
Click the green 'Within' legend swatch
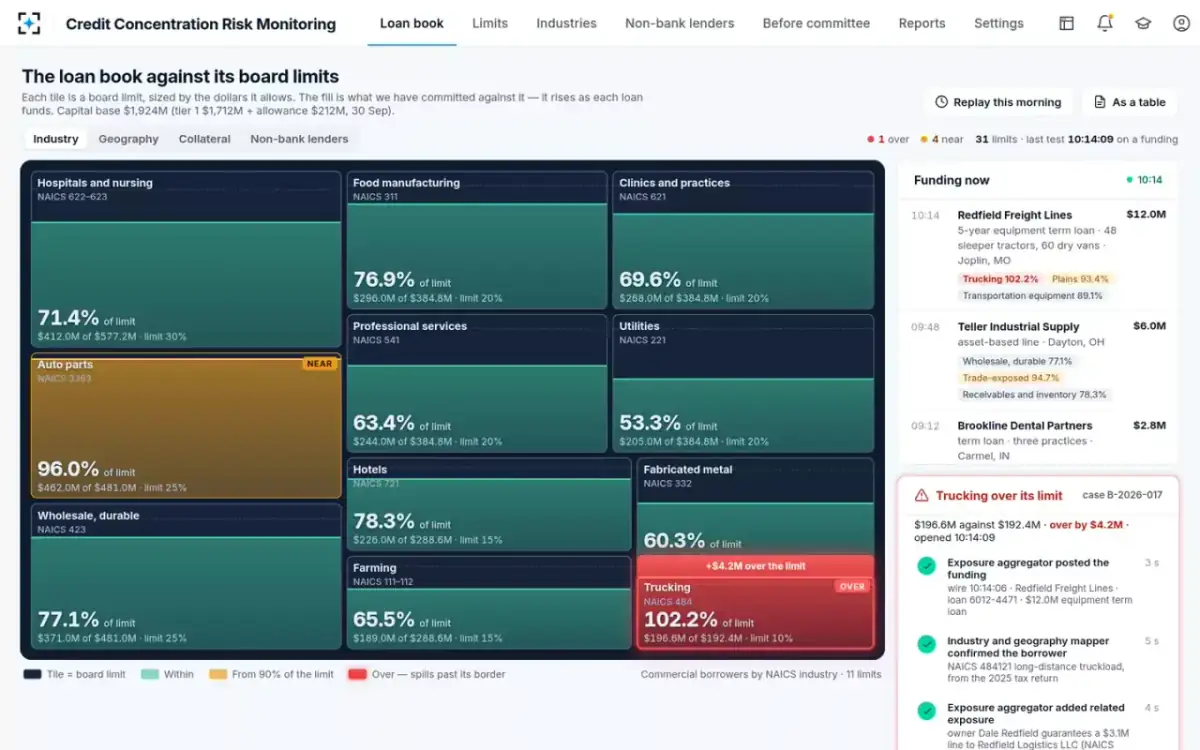coord(150,674)
